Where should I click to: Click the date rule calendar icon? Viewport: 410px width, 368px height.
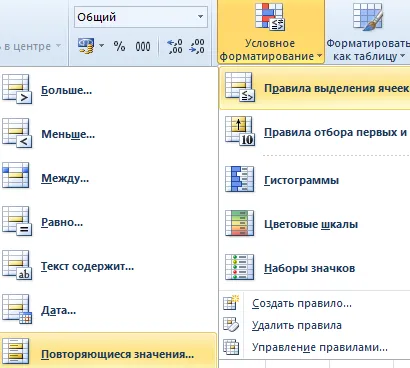[17, 309]
